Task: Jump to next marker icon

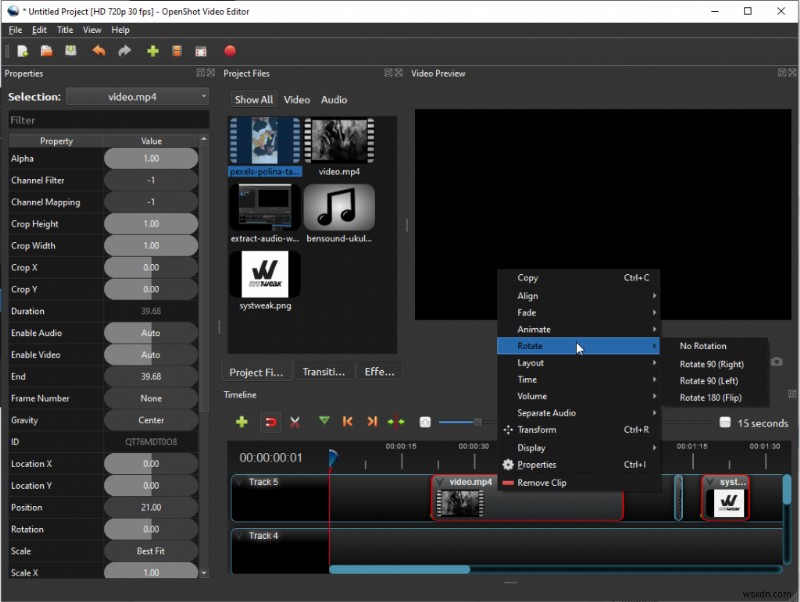Action: (372, 421)
